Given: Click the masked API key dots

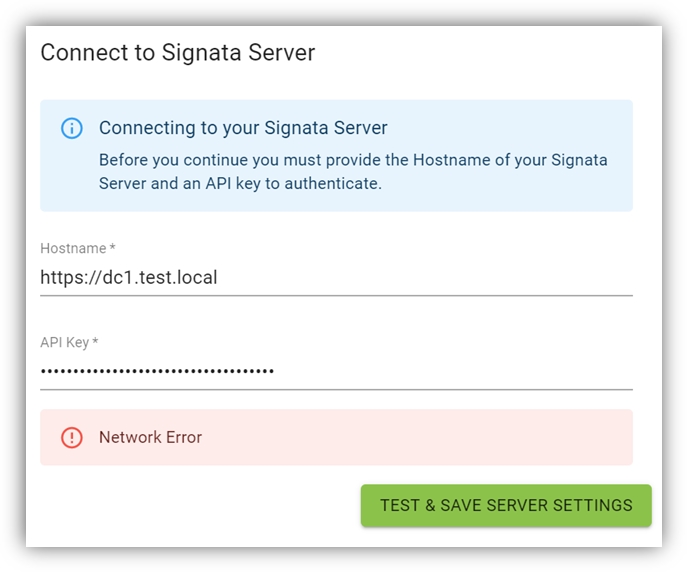Looking at the screenshot, I should [157, 371].
